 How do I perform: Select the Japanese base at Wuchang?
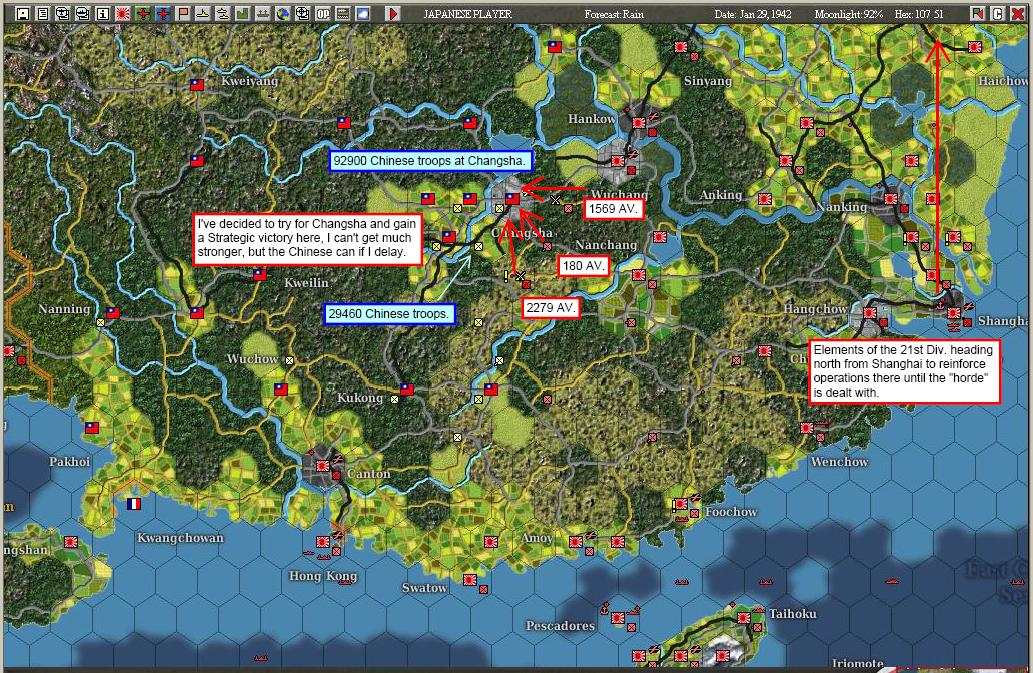pos(617,160)
